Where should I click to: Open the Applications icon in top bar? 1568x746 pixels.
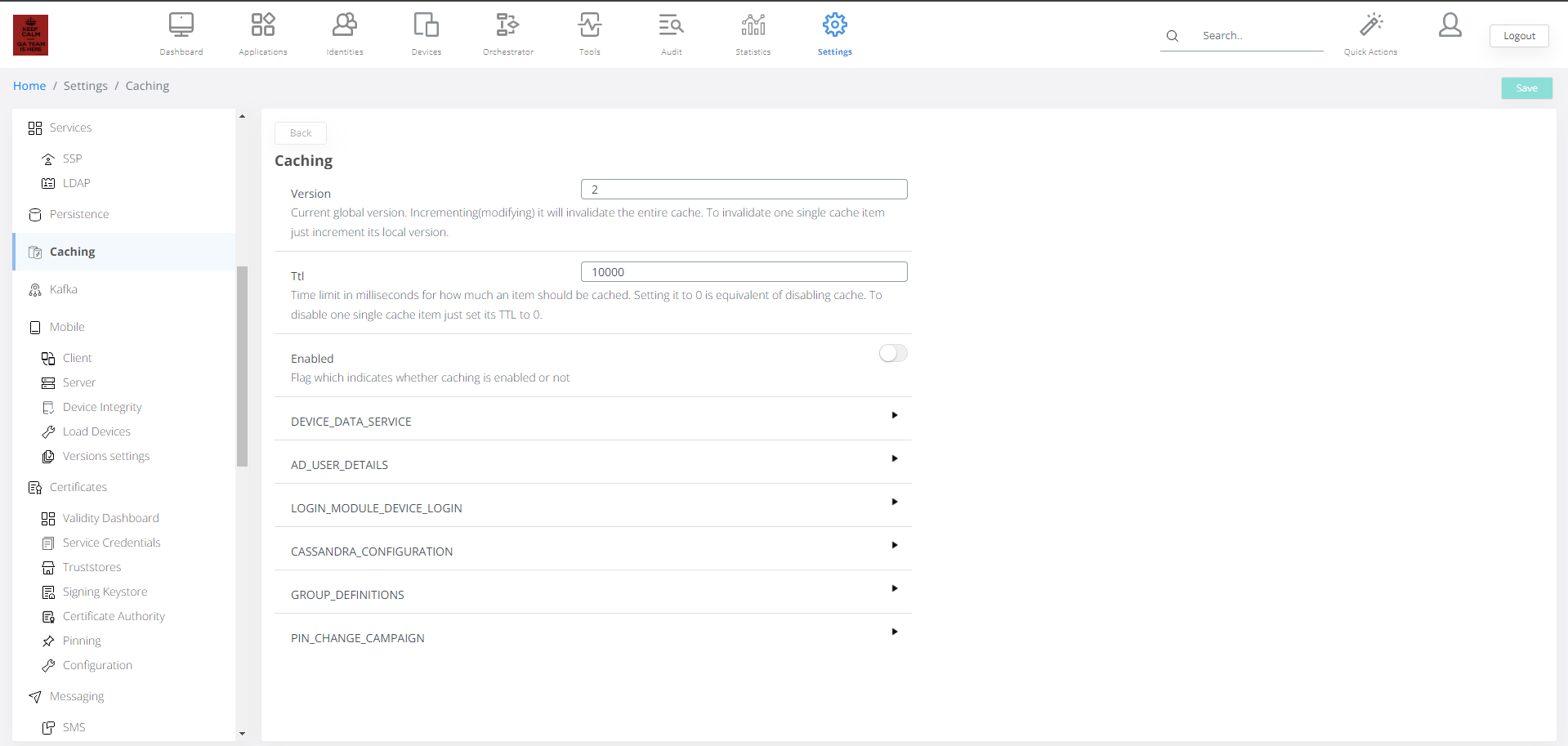pyautogui.click(x=262, y=25)
